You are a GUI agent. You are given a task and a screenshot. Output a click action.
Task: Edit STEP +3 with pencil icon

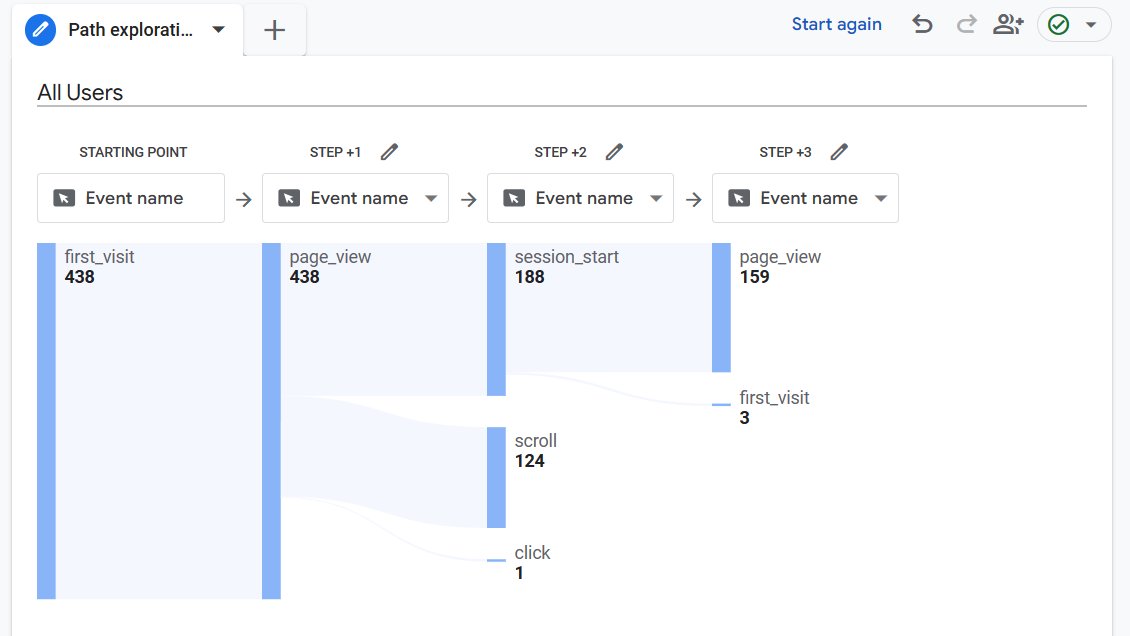[x=839, y=152]
